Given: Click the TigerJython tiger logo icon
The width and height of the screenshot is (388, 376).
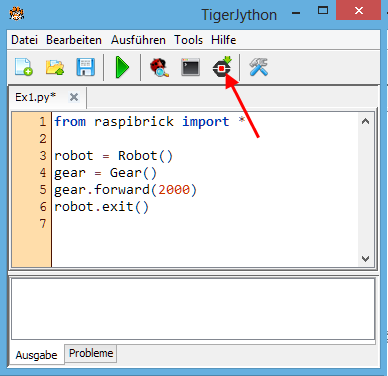Looking at the screenshot, I should [16, 14].
